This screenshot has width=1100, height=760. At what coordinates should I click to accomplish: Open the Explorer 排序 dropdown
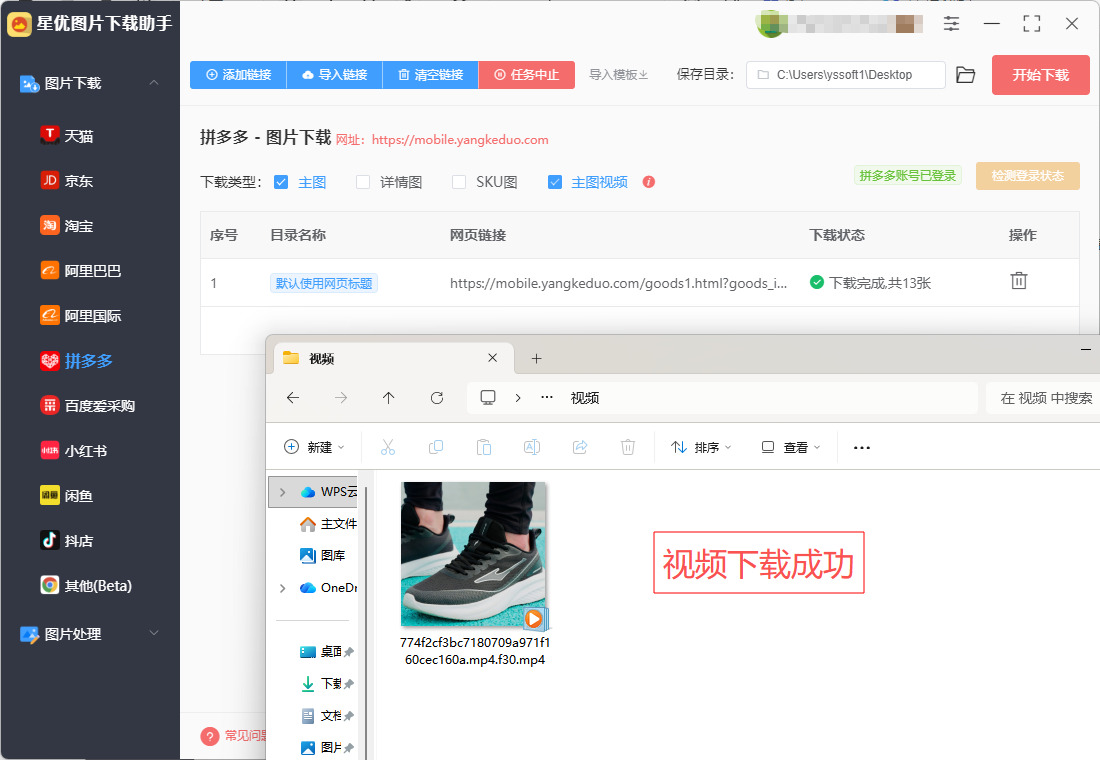point(701,447)
